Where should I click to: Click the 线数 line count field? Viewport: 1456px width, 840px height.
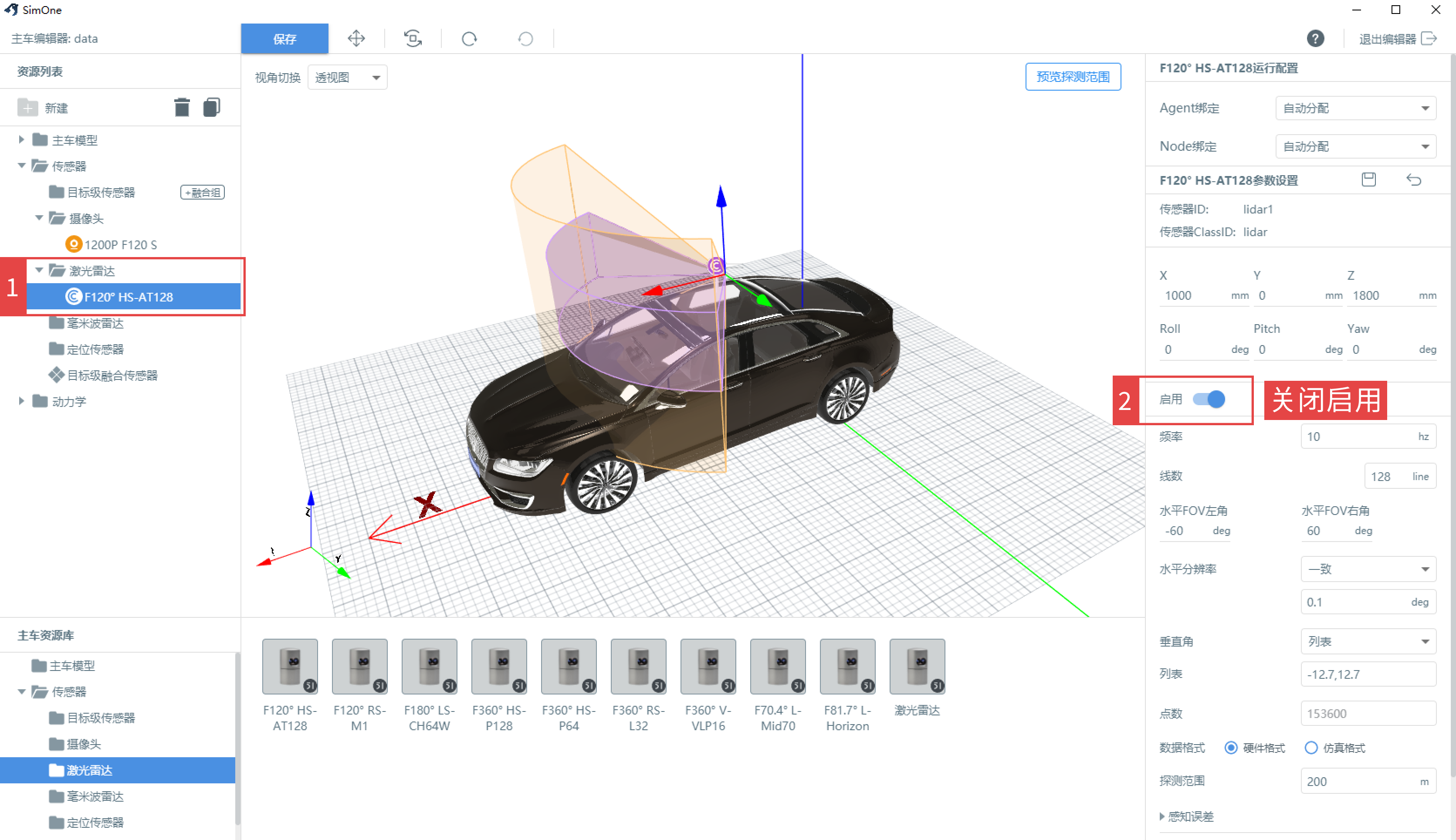(1400, 477)
